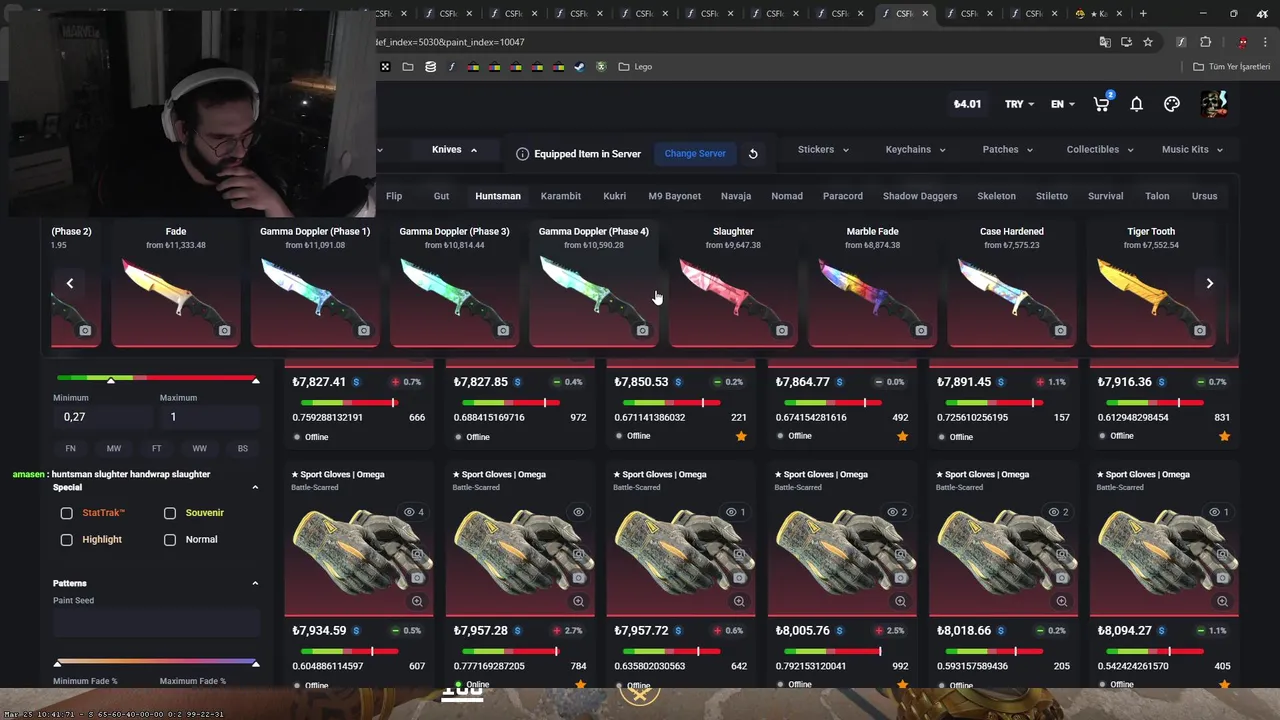Adjust the fade percentage slider
1280x720 pixels.
(x=156, y=662)
